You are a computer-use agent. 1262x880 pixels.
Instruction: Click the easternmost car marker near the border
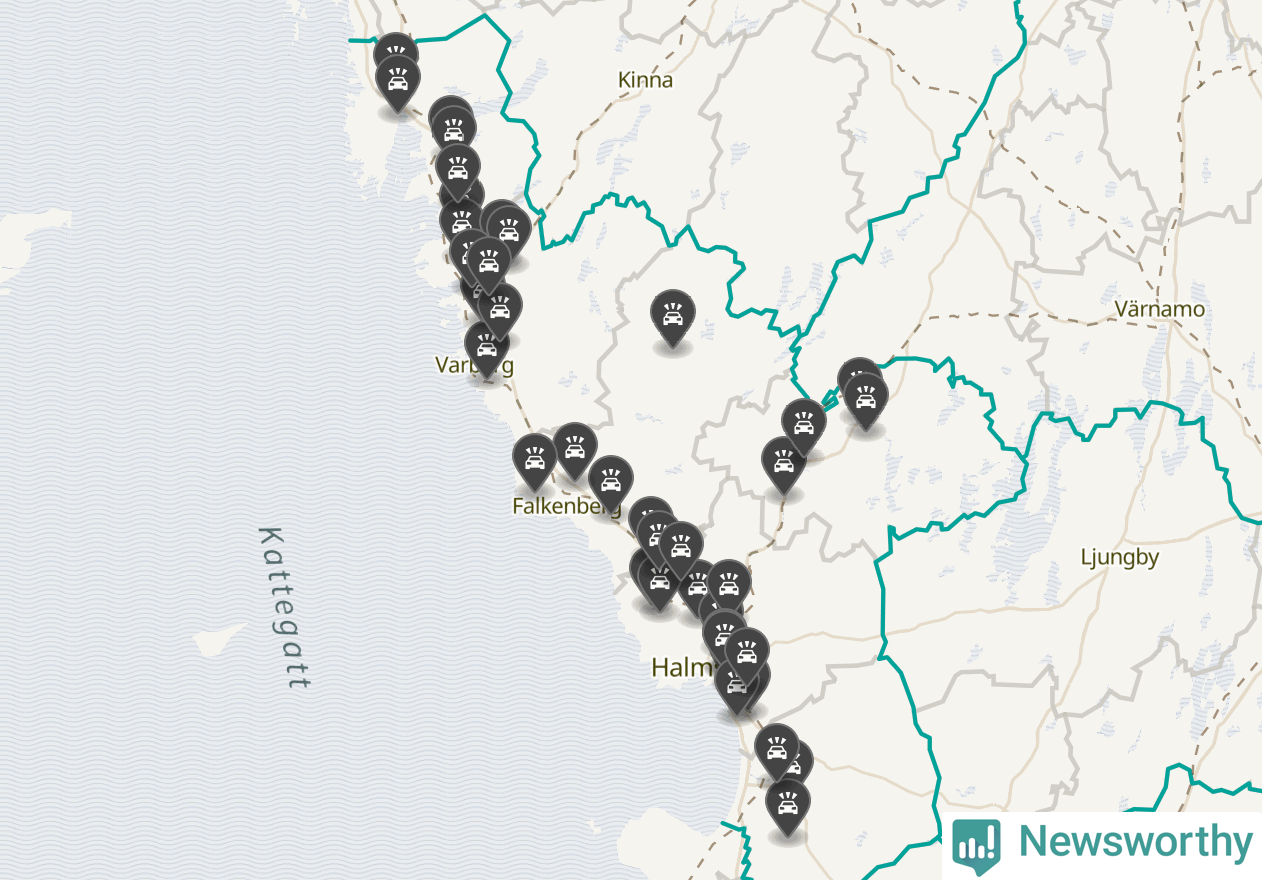pyautogui.click(x=866, y=399)
